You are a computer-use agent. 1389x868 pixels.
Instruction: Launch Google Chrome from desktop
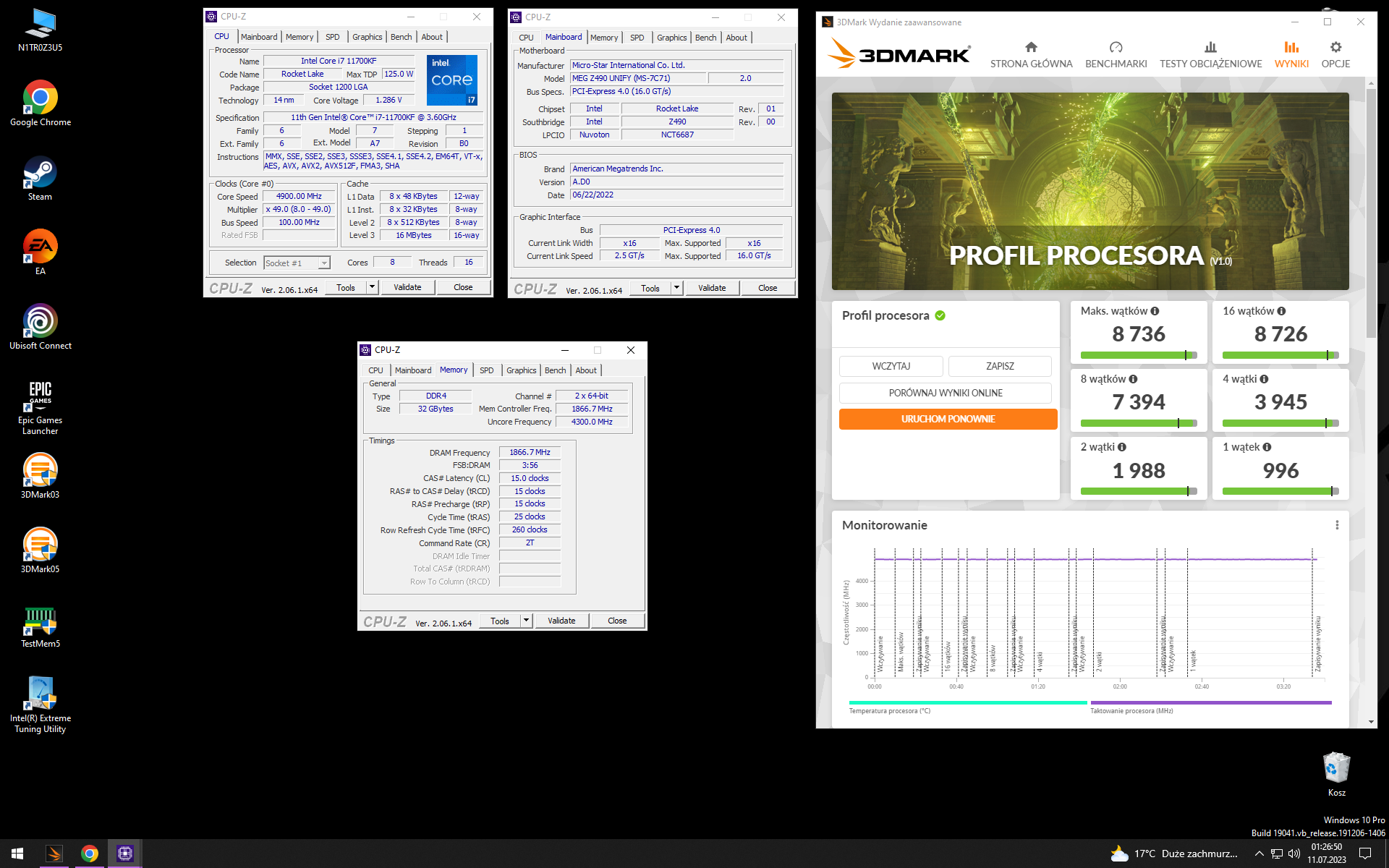40,104
